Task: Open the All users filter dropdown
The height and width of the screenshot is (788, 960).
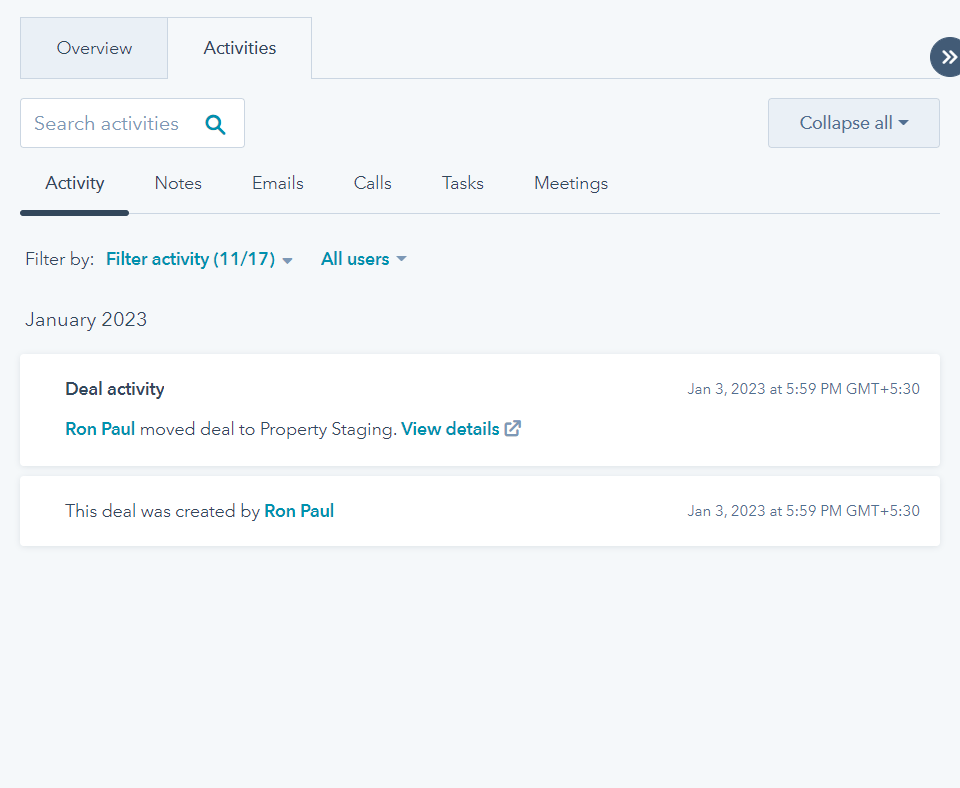Action: 354,259
